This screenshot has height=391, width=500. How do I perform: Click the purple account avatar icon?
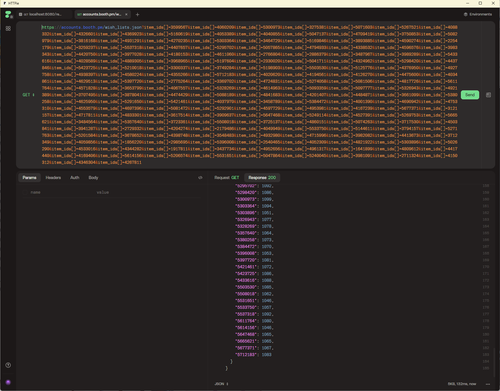[8, 382]
